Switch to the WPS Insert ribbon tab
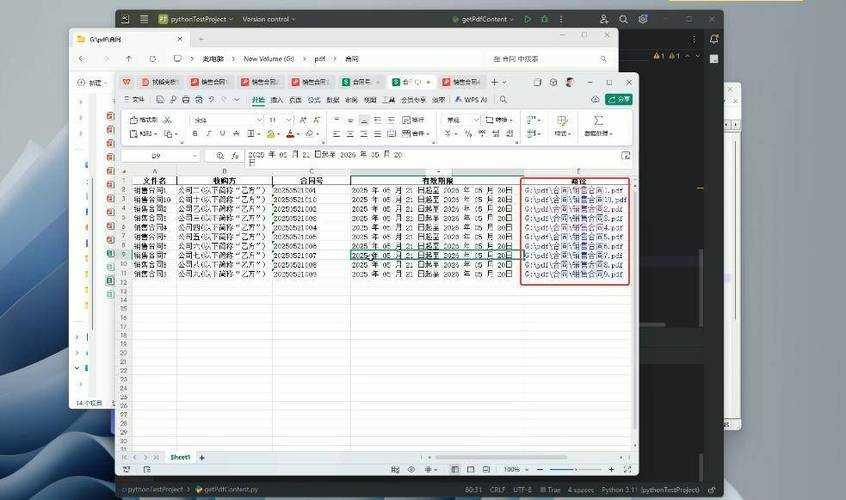846x500 pixels. coord(277,100)
